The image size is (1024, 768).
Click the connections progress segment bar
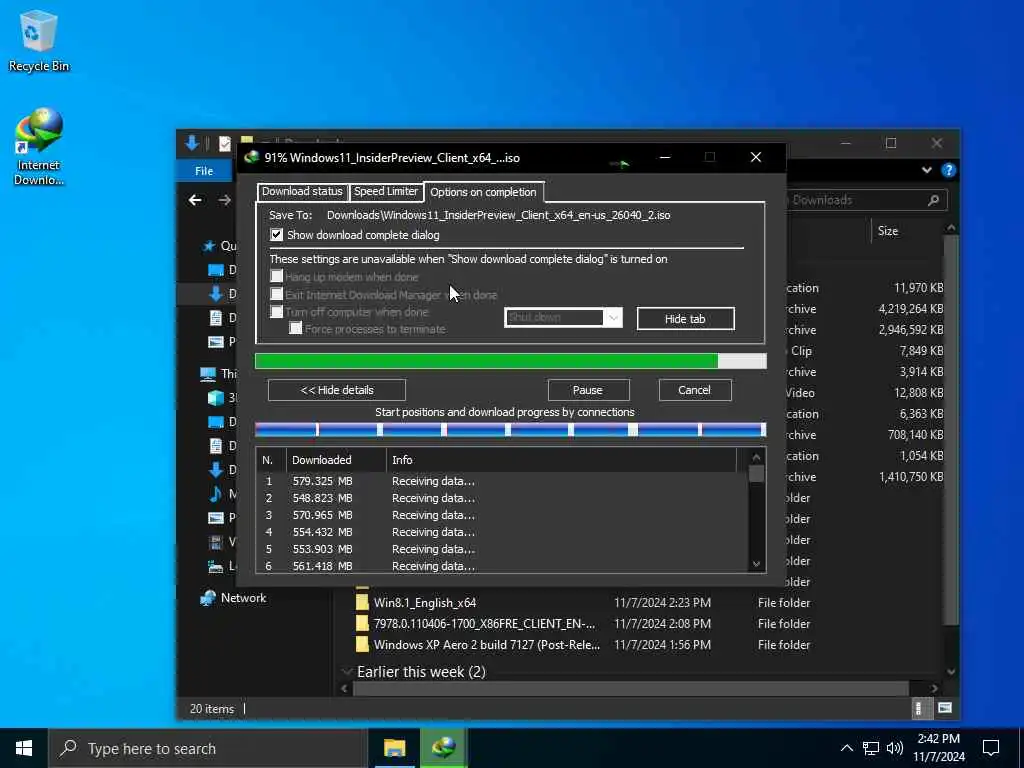click(x=511, y=430)
